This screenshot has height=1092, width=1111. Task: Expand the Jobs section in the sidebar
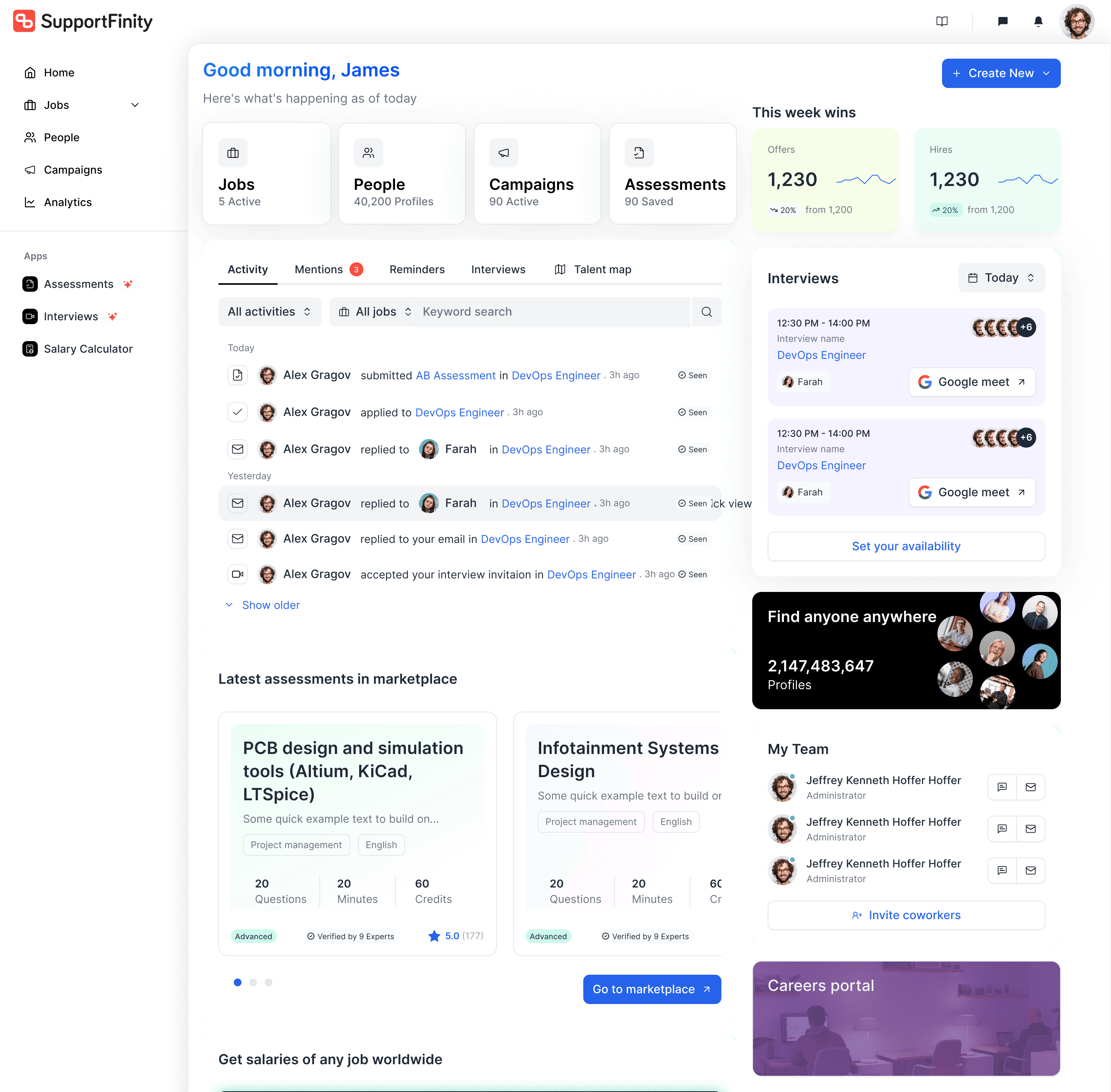tap(135, 105)
